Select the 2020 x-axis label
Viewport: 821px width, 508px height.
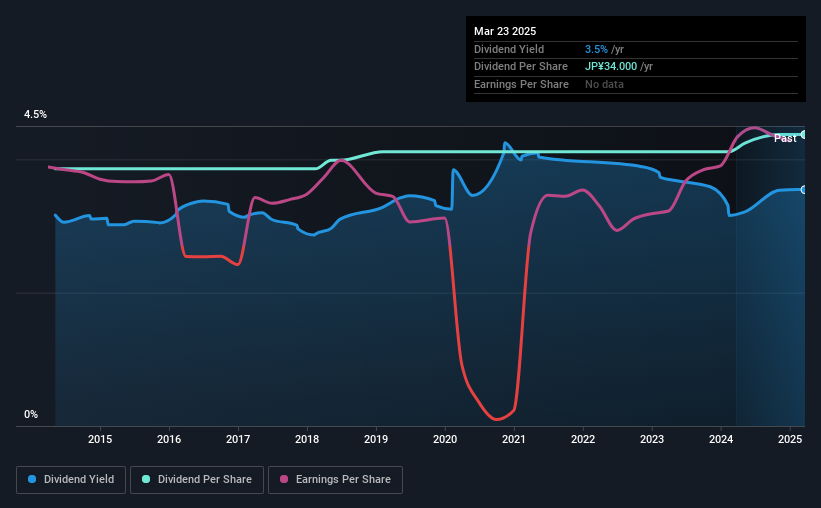[445, 439]
